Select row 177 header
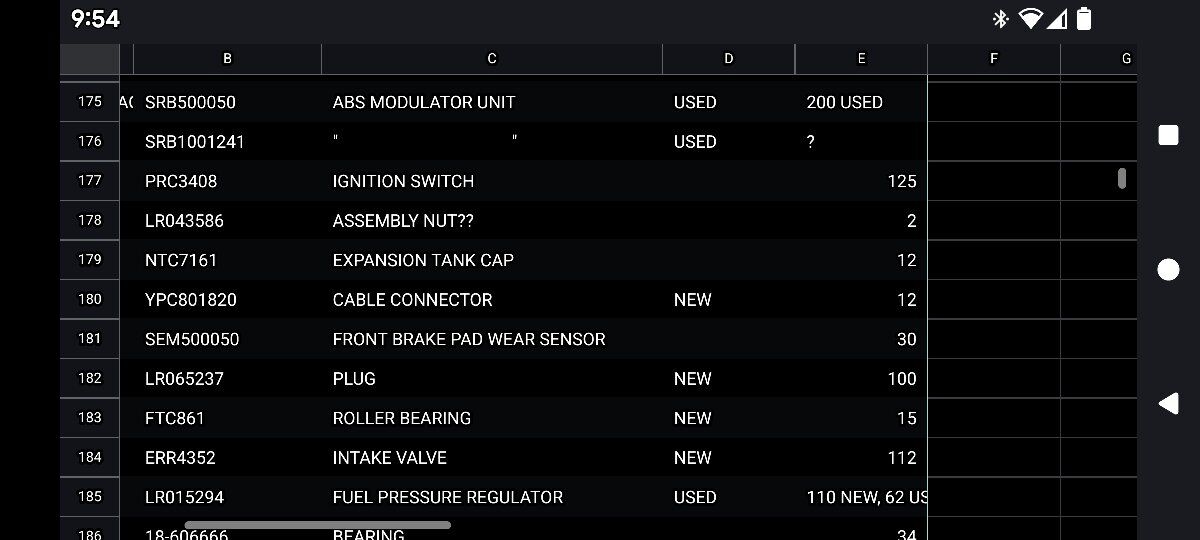This screenshot has width=1200, height=540. point(90,181)
